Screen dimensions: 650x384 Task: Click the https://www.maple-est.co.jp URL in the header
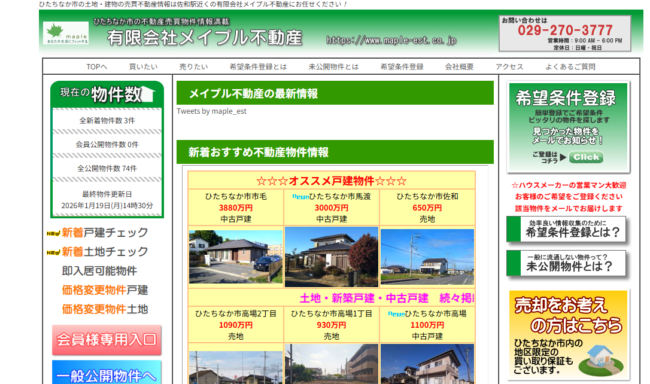coord(391,40)
